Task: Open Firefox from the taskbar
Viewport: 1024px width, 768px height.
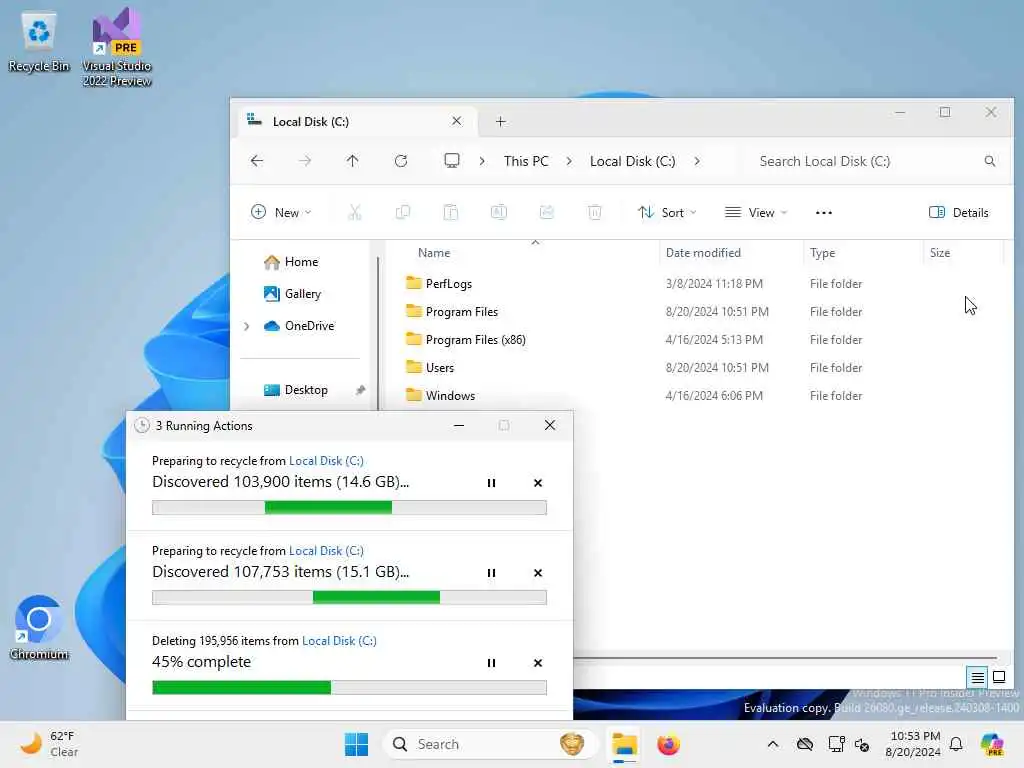Action: pyautogui.click(x=668, y=744)
